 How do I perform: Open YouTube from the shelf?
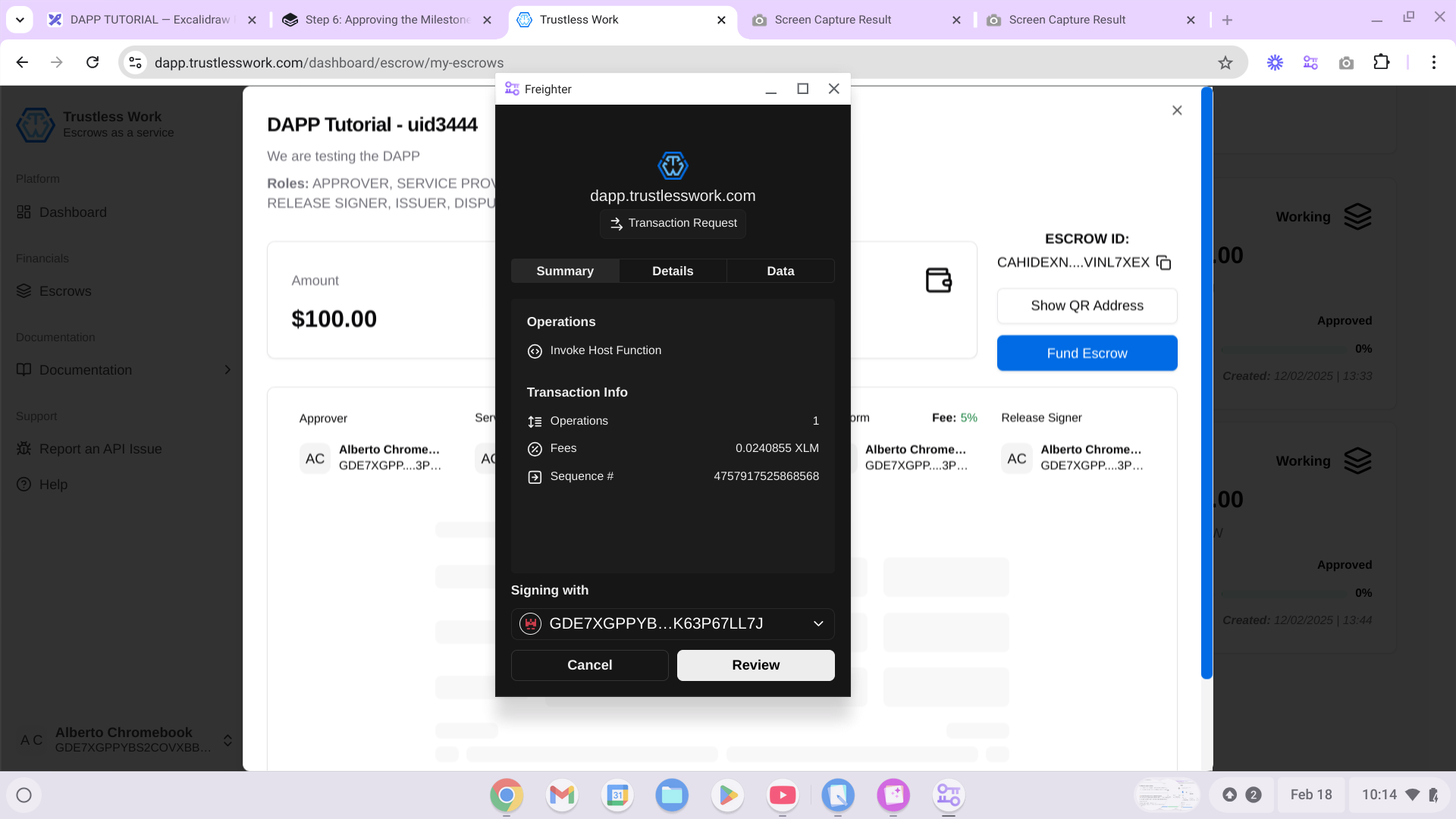(783, 795)
